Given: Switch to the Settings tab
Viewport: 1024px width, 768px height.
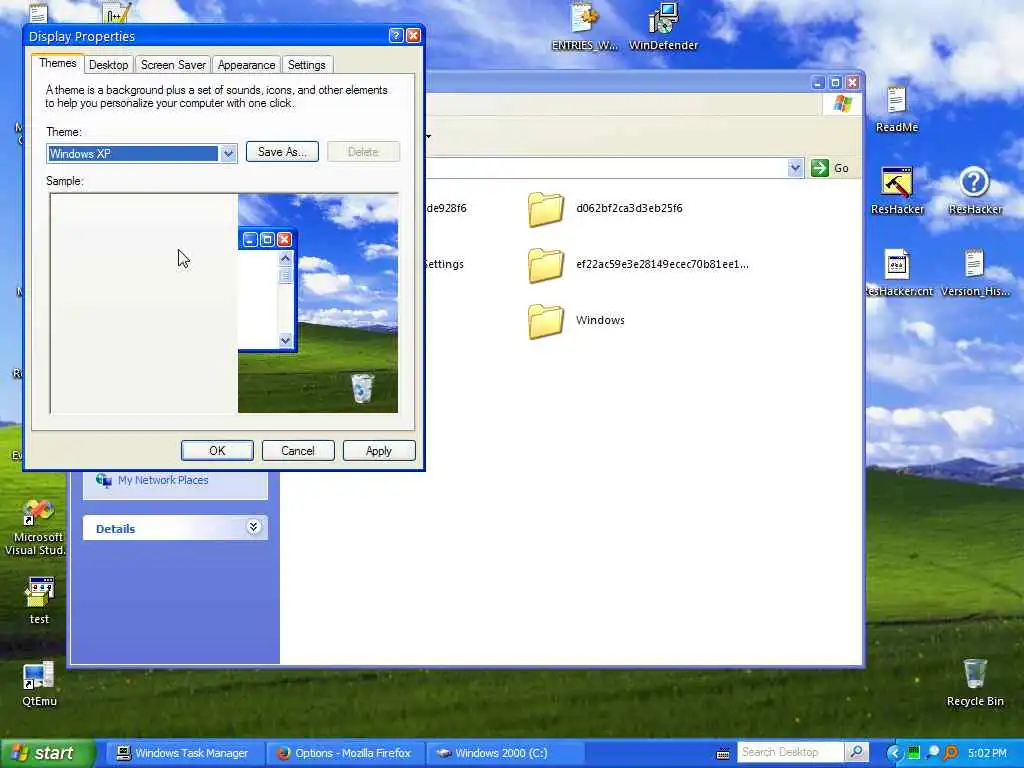Looking at the screenshot, I should (x=306, y=65).
